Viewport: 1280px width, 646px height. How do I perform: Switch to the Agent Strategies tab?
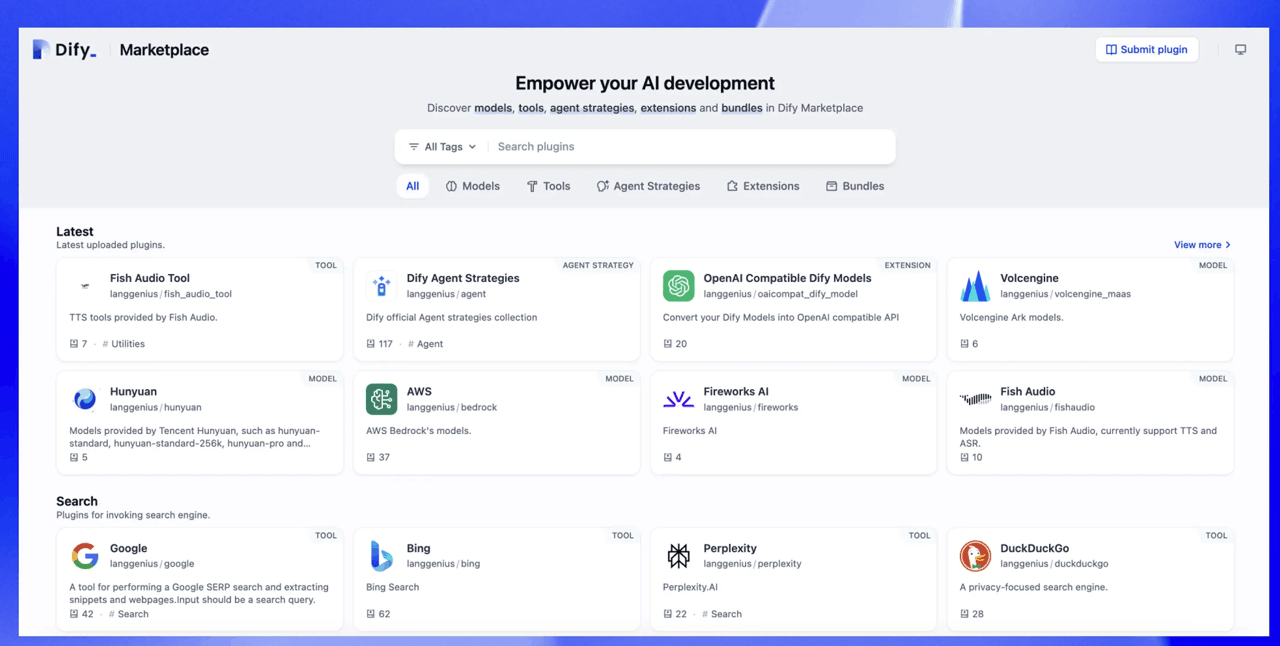coord(648,186)
